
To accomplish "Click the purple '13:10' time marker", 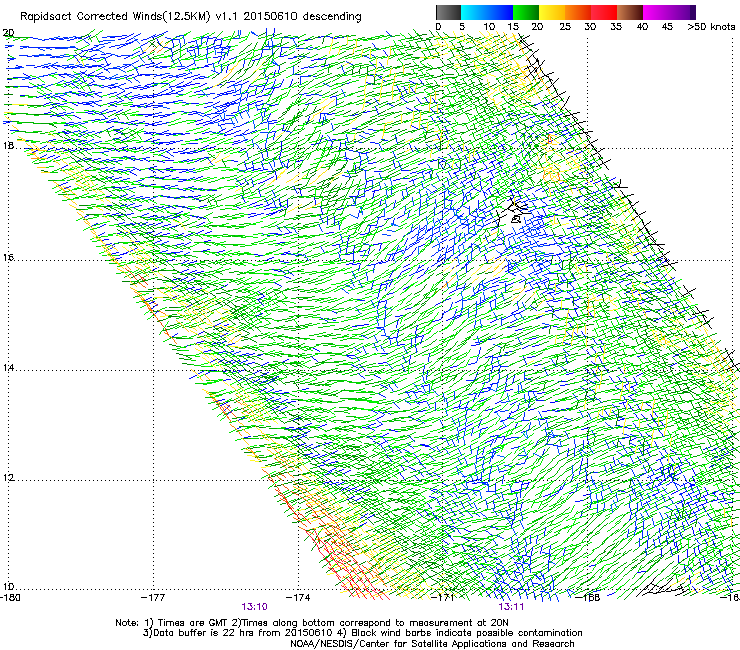I will (x=254, y=607).
